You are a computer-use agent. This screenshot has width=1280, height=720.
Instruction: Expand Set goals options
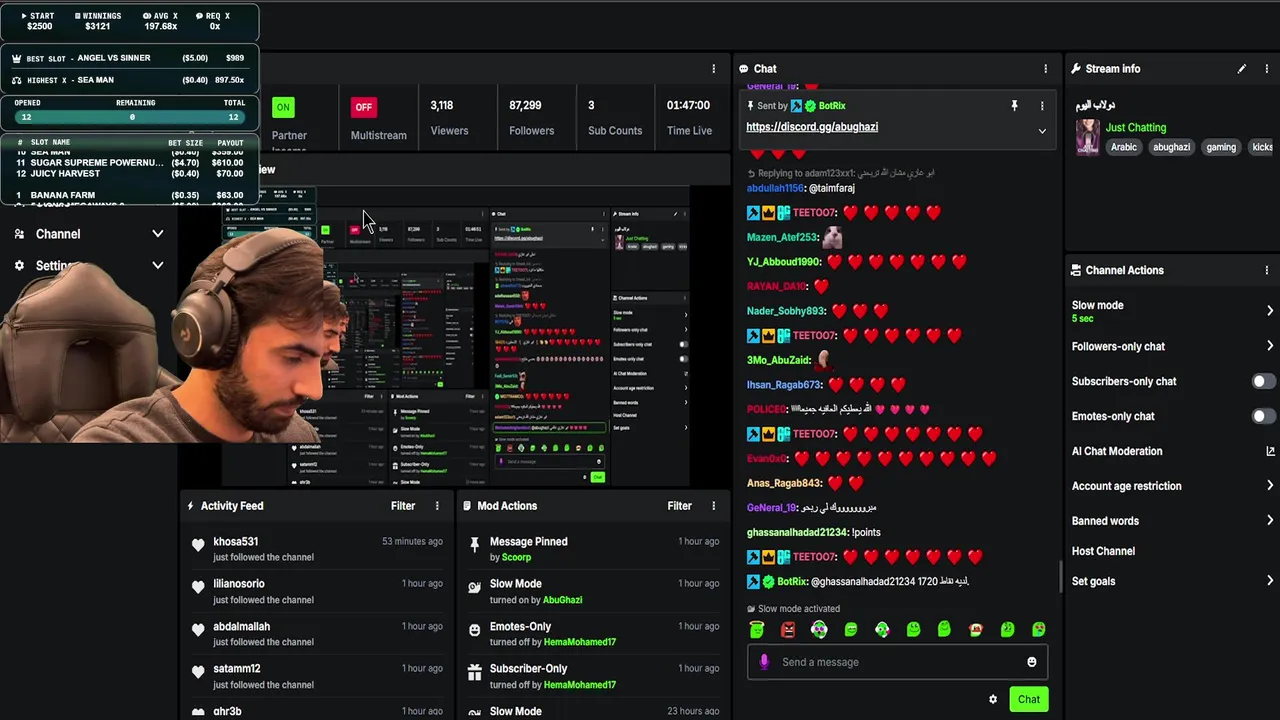[x=1270, y=581]
